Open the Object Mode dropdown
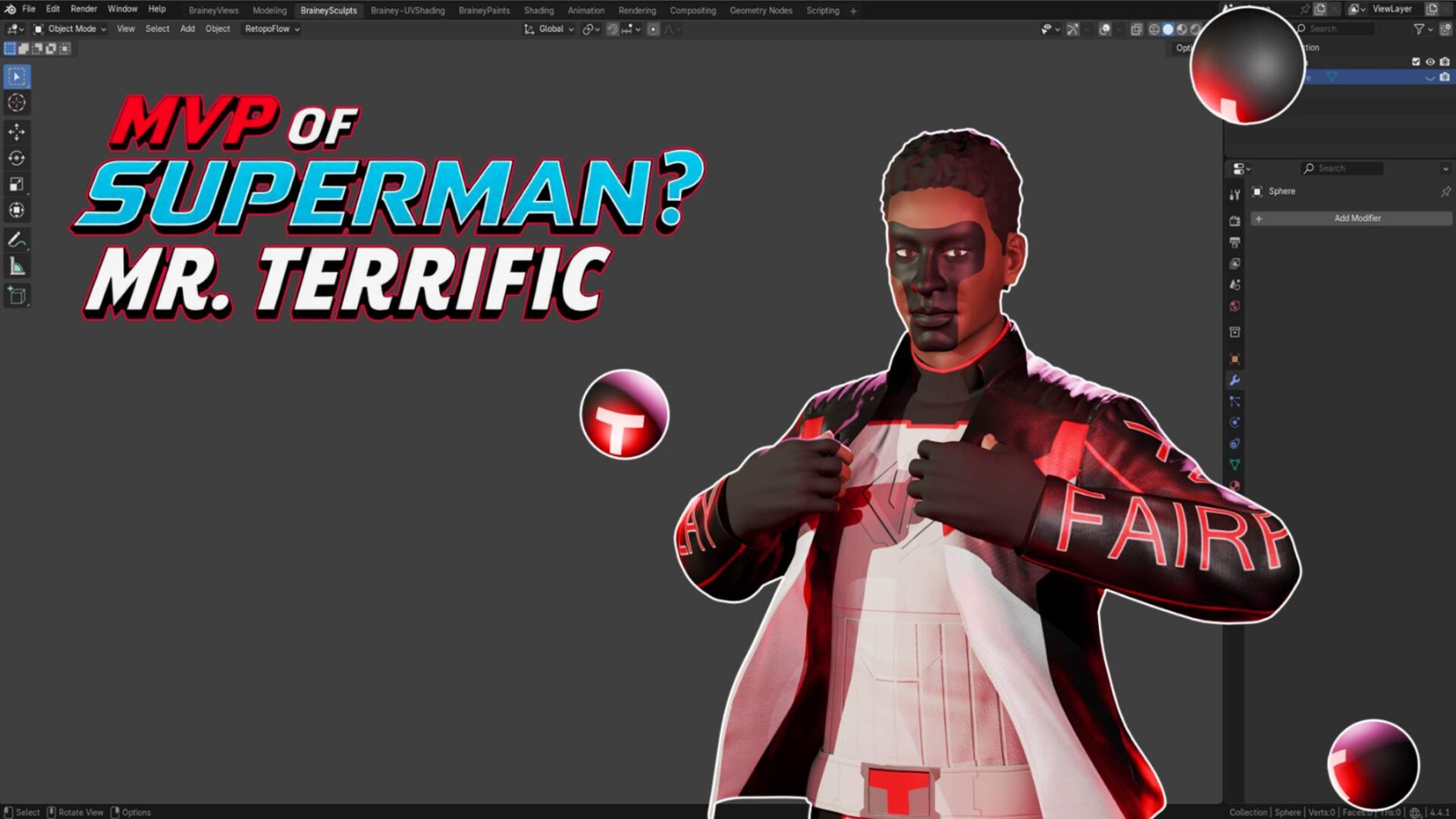The height and width of the screenshot is (819, 1456). (x=72, y=29)
